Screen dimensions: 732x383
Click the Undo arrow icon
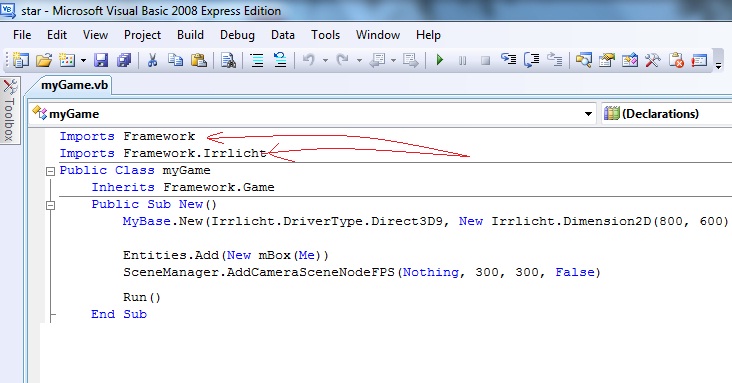[x=309, y=60]
